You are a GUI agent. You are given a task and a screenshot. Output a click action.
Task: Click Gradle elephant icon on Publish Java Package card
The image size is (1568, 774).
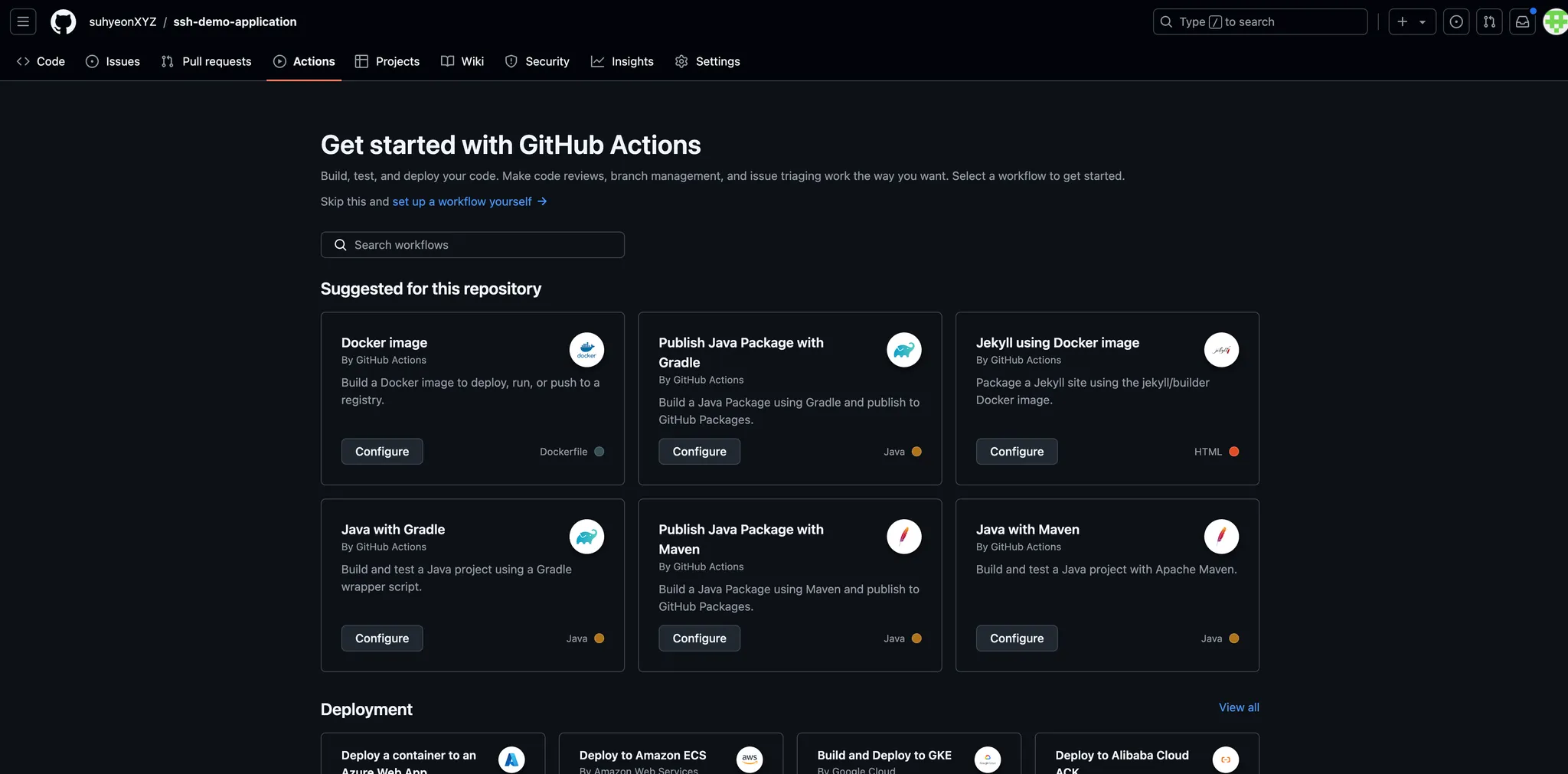[x=904, y=350]
